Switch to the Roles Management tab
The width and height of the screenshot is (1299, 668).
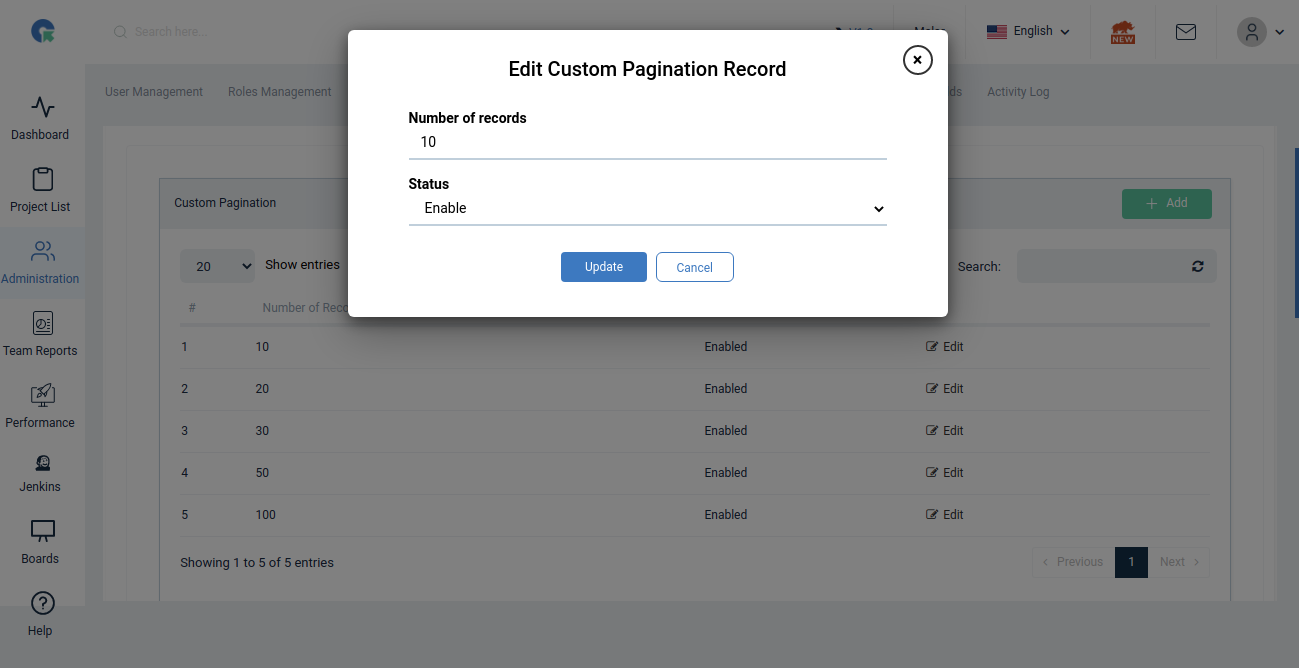click(280, 92)
